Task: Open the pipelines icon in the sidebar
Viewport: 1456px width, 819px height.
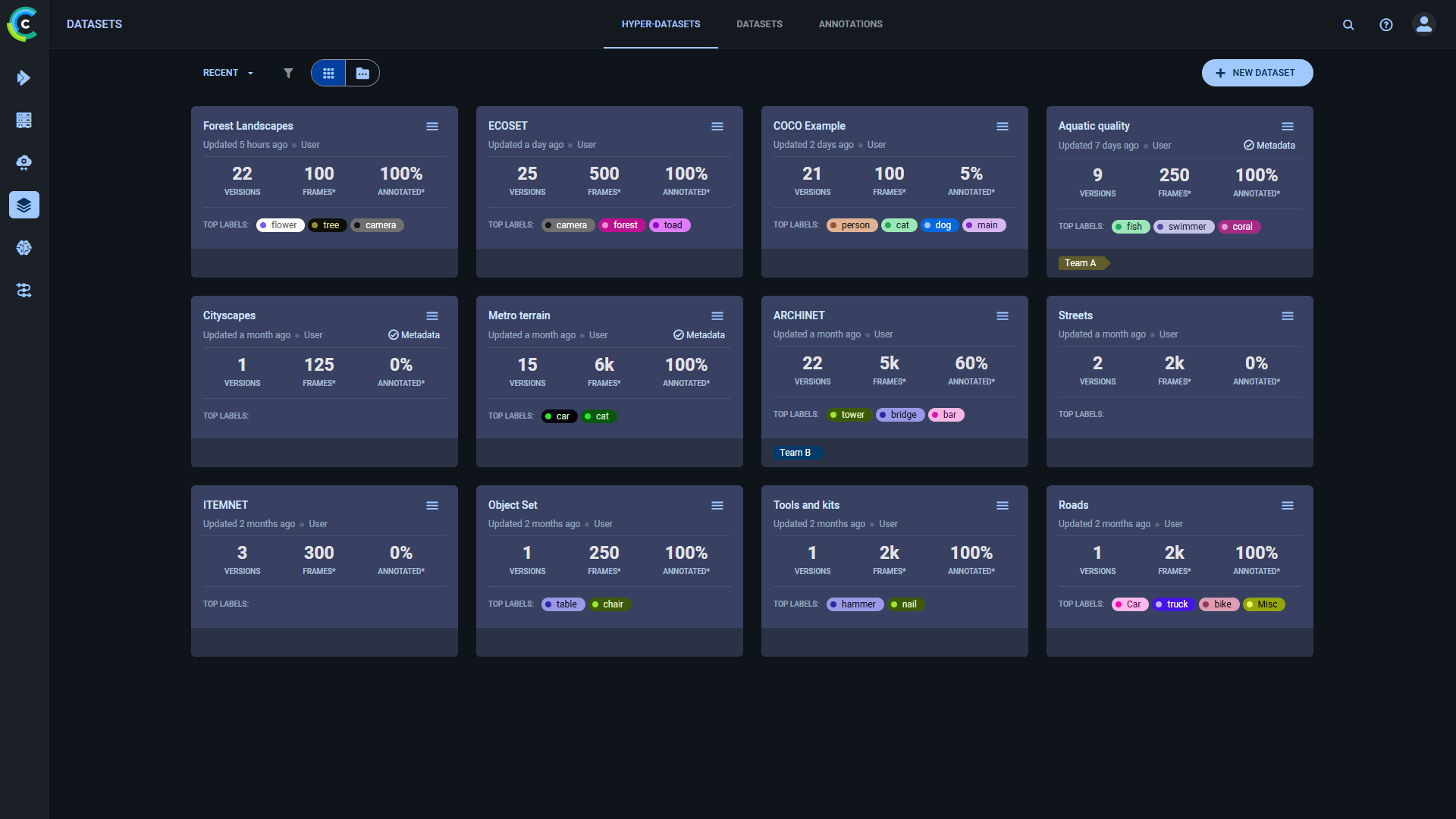Action: pyautogui.click(x=24, y=290)
